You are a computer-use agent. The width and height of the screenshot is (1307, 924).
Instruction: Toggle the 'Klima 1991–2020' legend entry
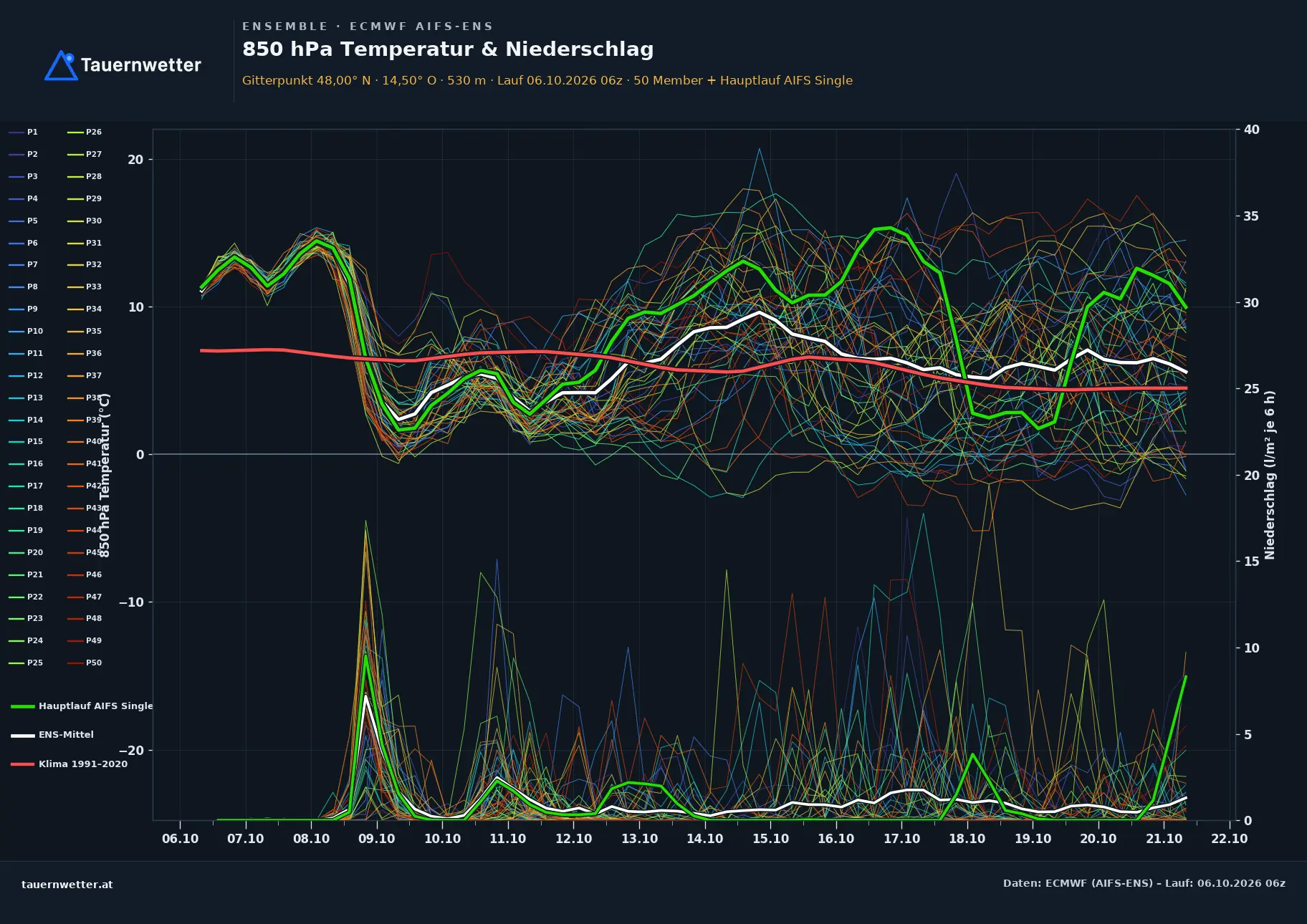pyautogui.click(x=69, y=764)
